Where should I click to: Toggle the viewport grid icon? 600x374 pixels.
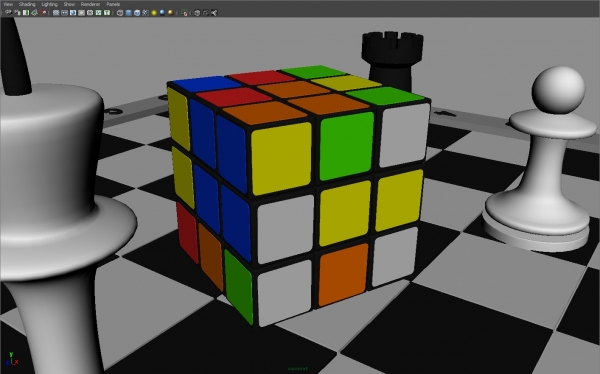pos(56,13)
